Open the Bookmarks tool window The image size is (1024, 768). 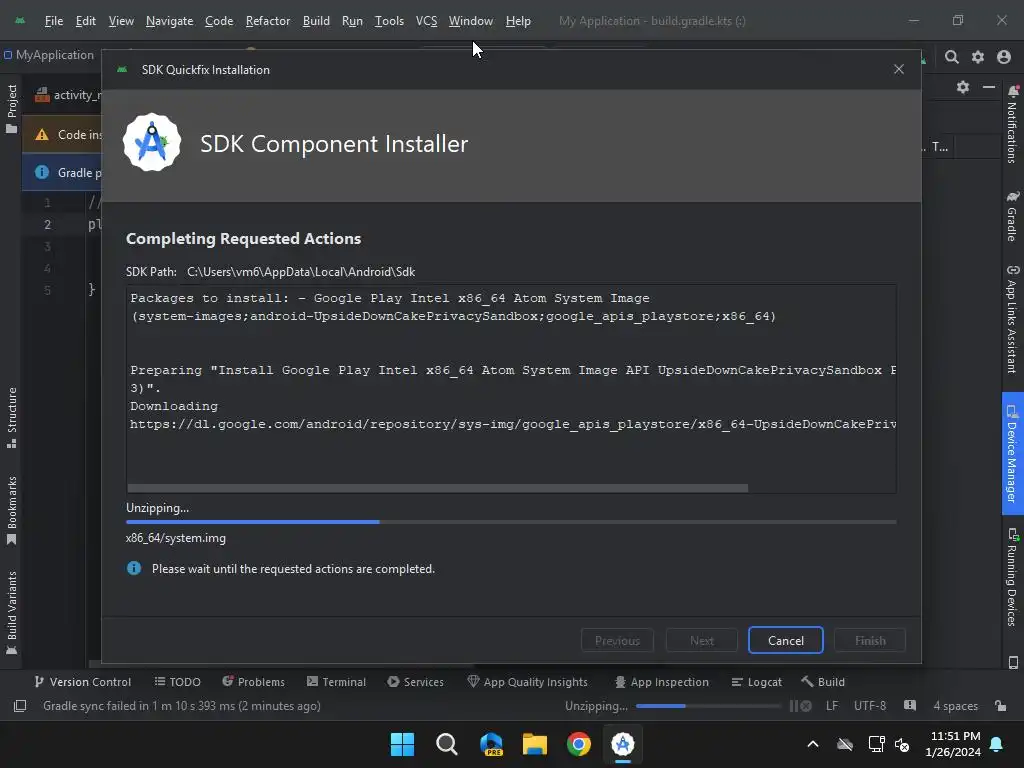(11, 511)
